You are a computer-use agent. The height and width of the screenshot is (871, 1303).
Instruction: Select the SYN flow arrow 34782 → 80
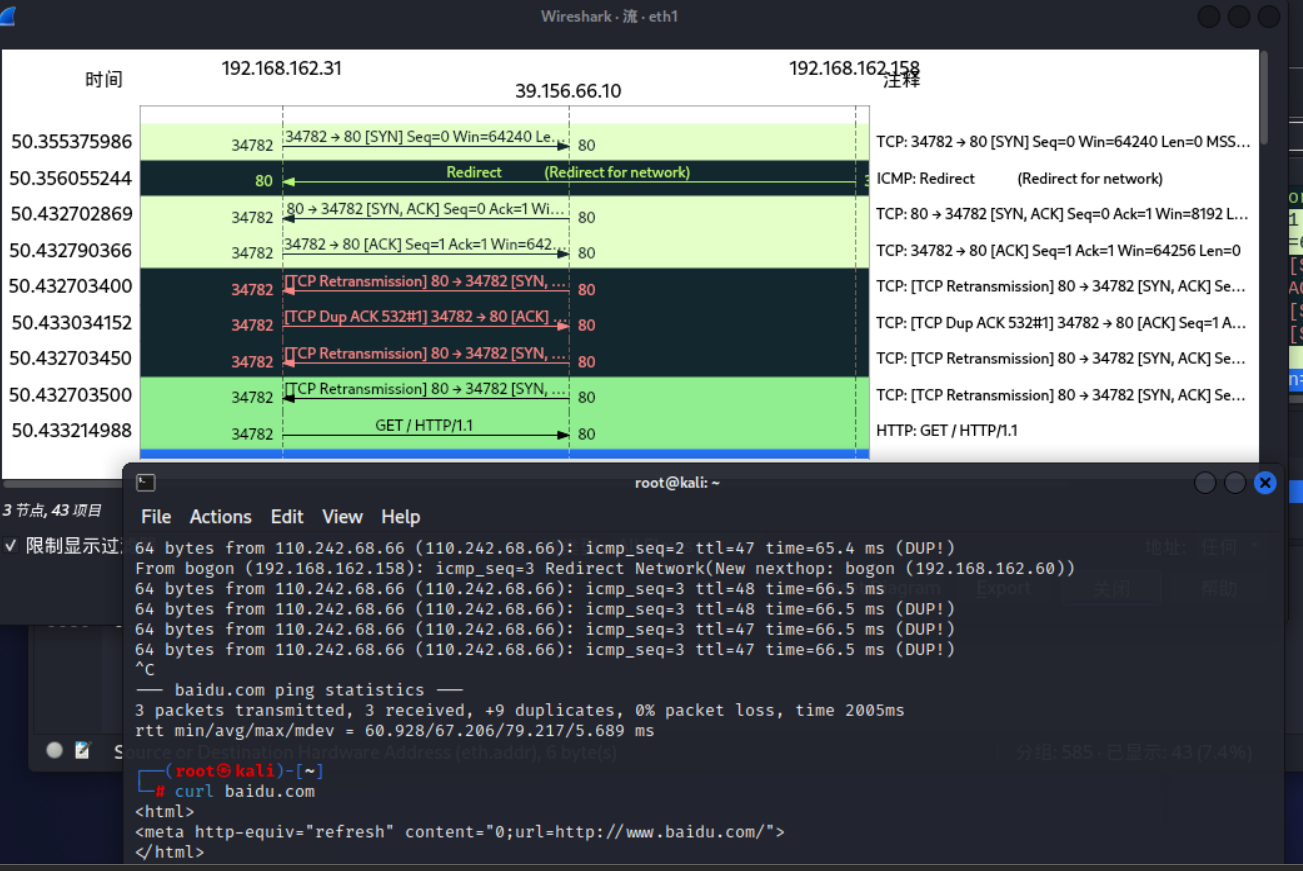(x=426, y=142)
